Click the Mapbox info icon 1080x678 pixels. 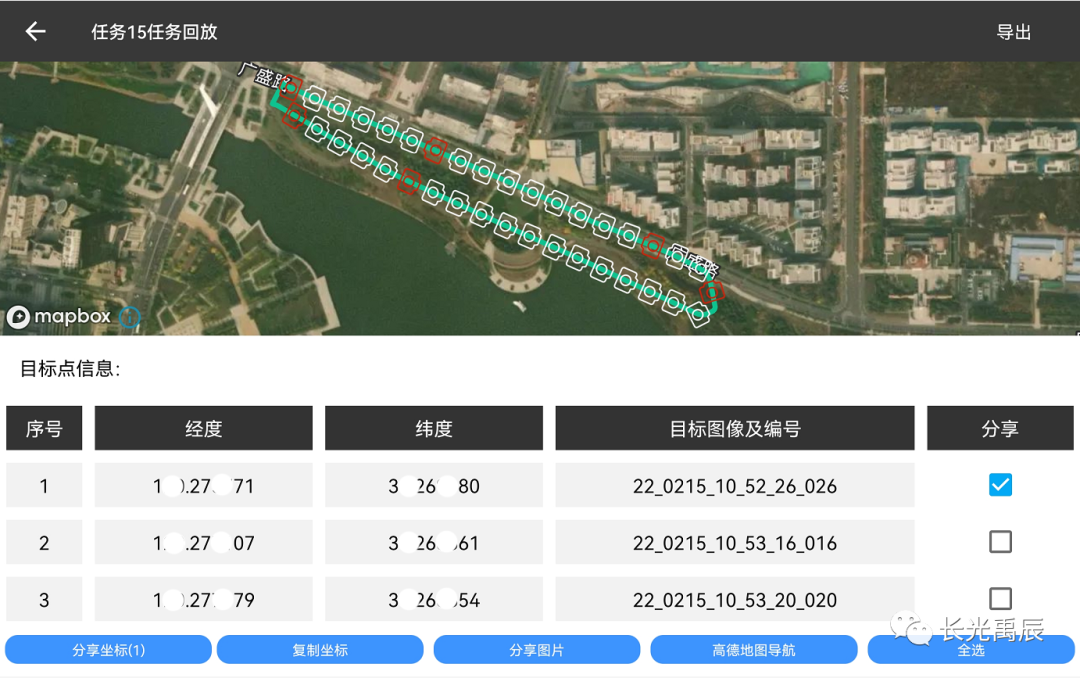coord(130,318)
